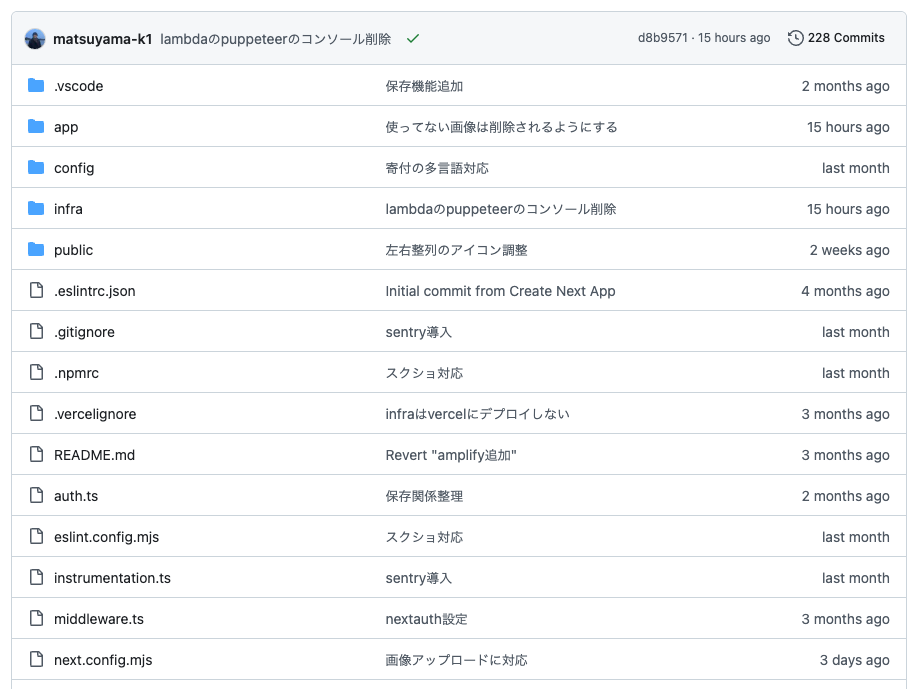Click the blue .vscode folder icon

coord(35,86)
